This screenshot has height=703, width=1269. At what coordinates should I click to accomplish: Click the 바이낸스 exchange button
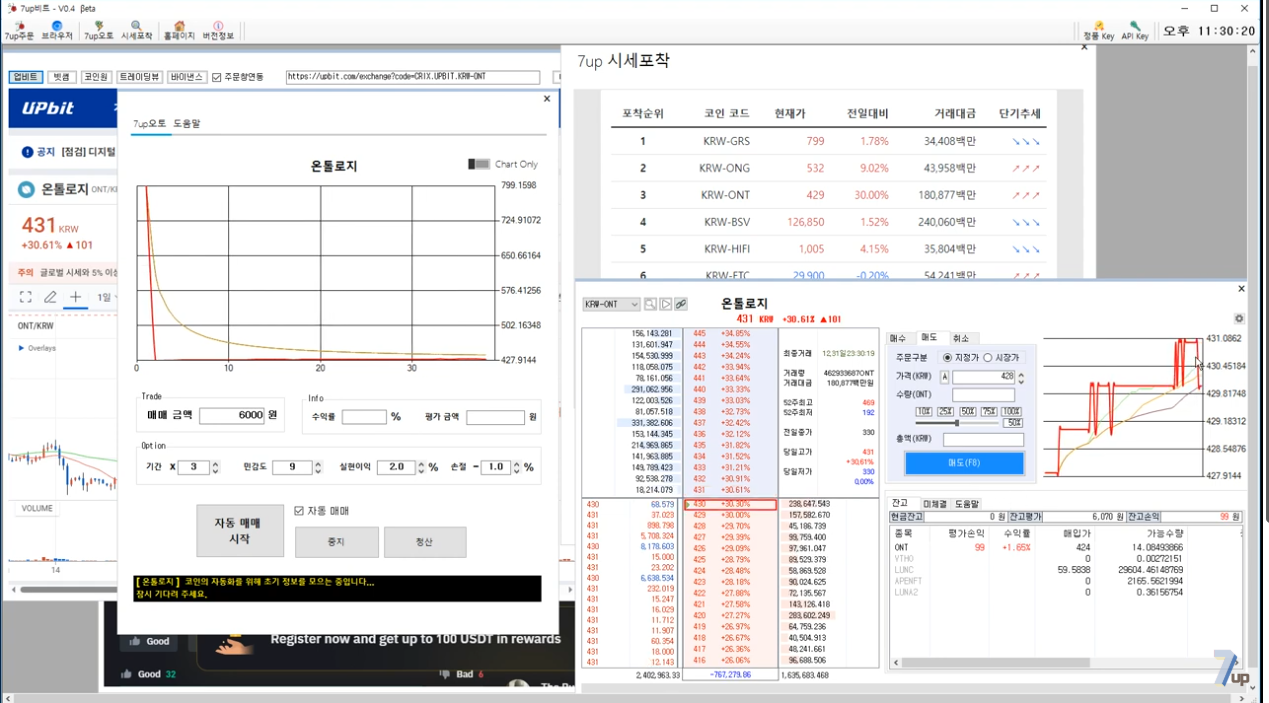point(186,77)
